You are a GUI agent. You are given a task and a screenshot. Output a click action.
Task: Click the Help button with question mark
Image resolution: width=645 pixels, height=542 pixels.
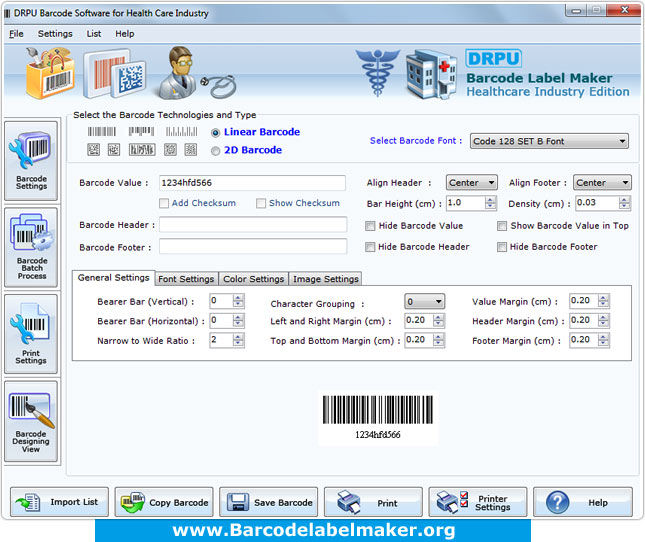pos(582,502)
